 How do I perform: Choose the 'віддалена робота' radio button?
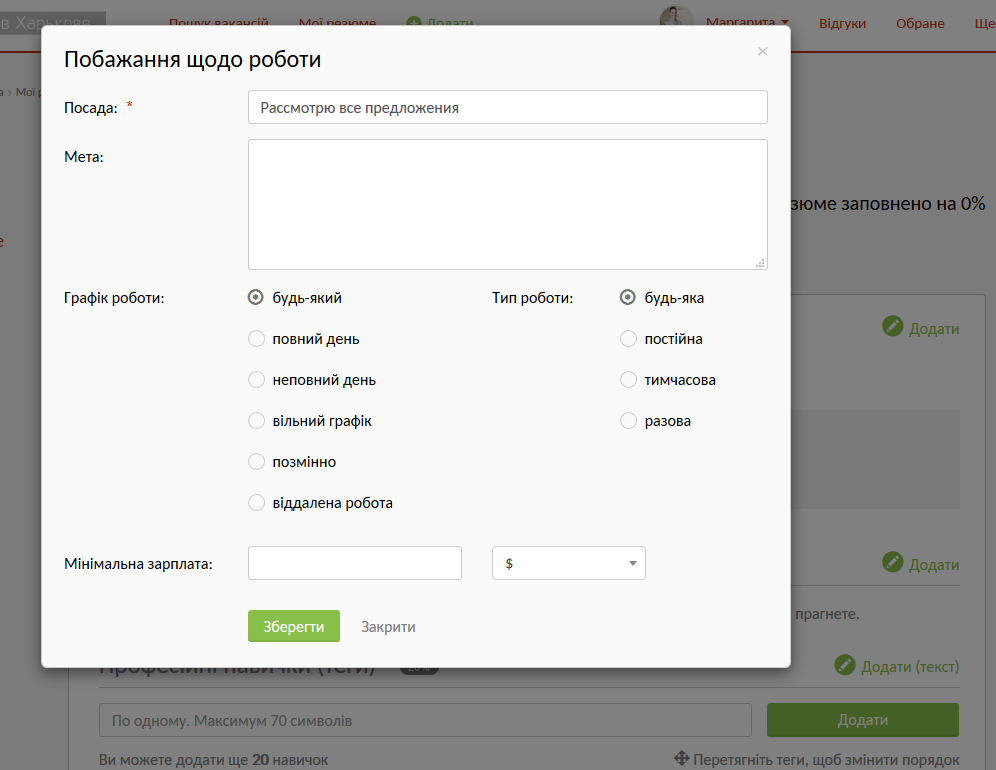[256, 503]
